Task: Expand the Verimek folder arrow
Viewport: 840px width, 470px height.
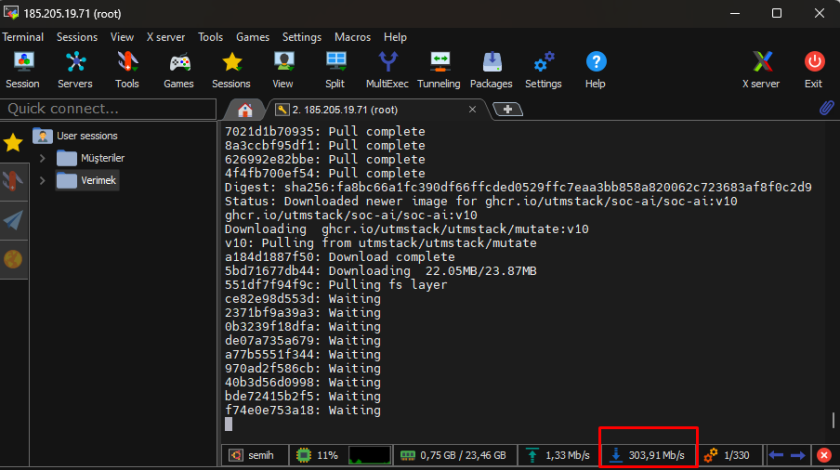Action: [x=42, y=181]
